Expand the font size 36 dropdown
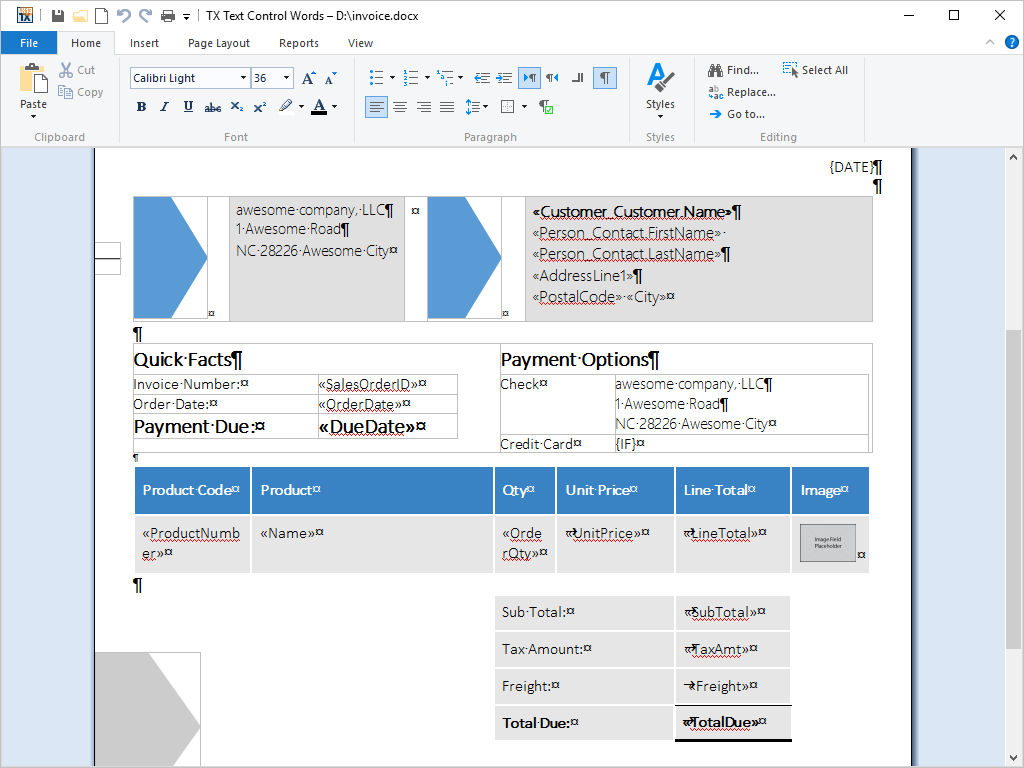Image resolution: width=1024 pixels, height=768 pixels. tap(287, 78)
